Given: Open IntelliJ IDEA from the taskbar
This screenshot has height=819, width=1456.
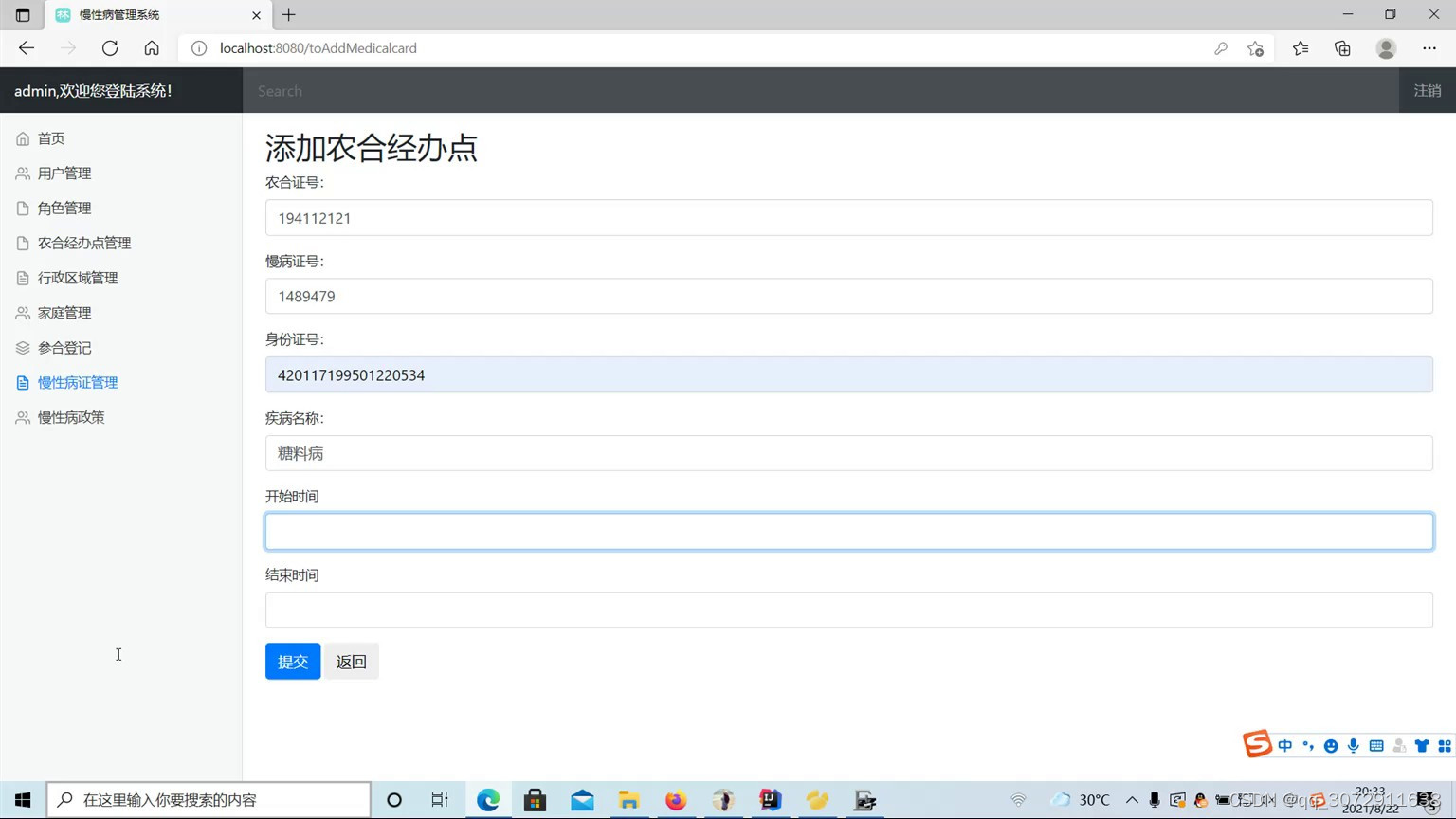Looking at the screenshot, I should click(x=771, y=800).
